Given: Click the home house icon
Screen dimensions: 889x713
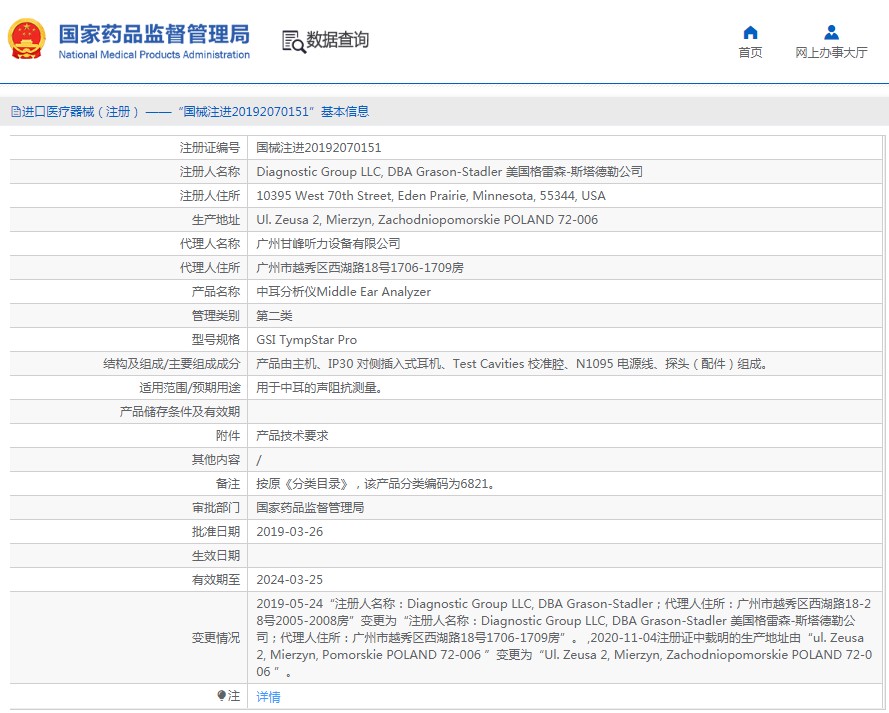Looking at the screenshot, I should pos(750,32).
